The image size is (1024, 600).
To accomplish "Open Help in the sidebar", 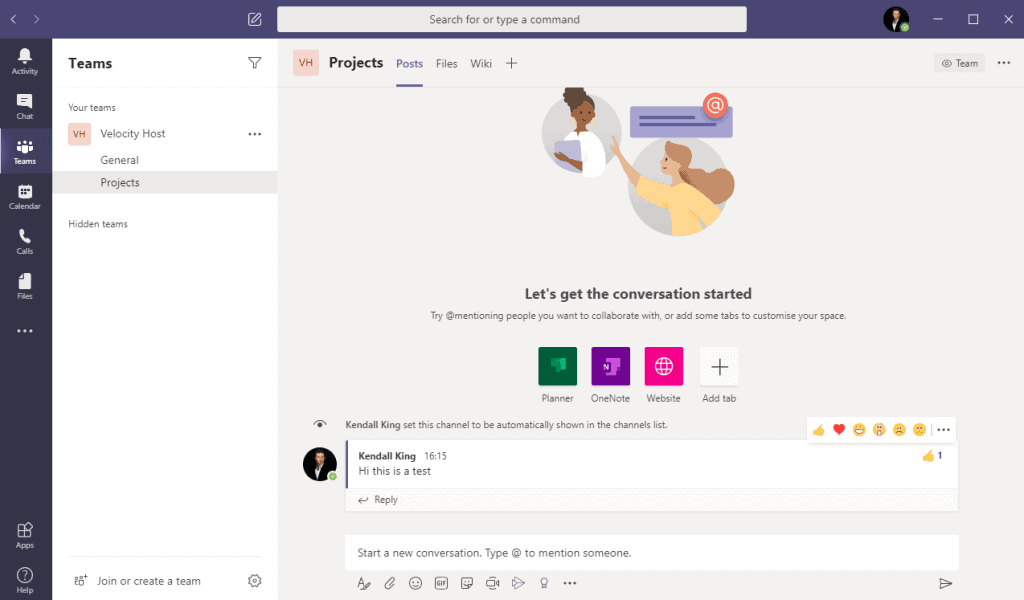I will 25,580.
